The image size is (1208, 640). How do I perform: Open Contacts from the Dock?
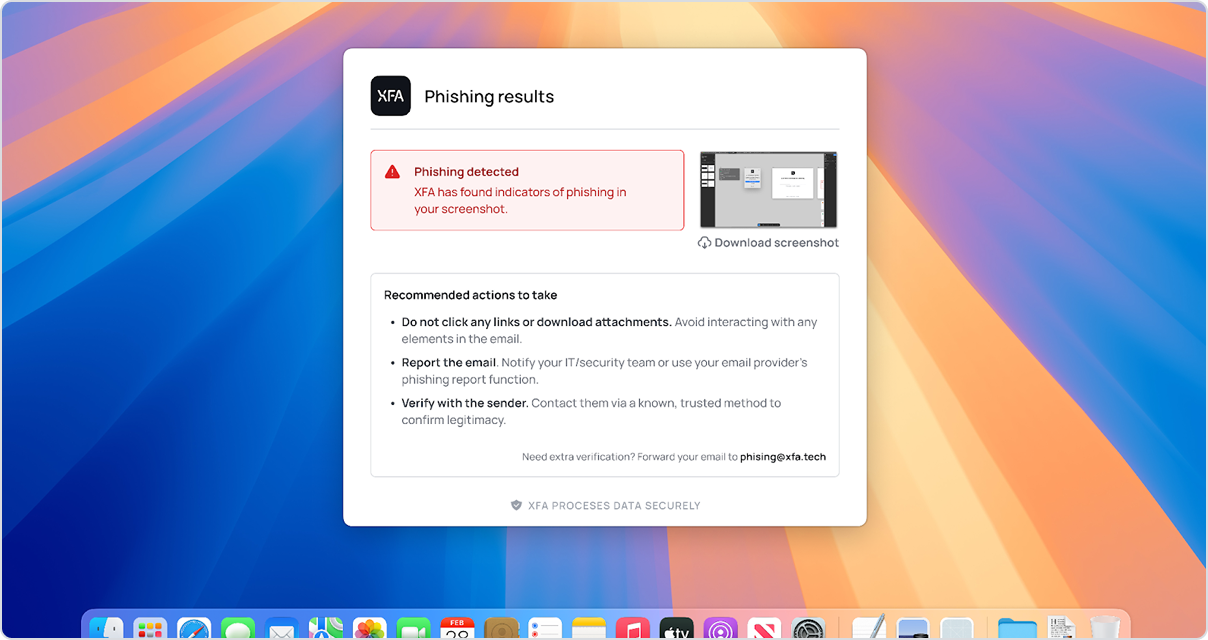[x=501, y=629]
